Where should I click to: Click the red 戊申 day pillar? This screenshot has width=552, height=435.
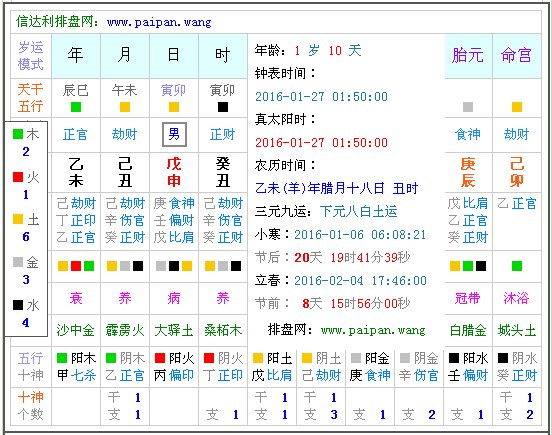(174, 172)
